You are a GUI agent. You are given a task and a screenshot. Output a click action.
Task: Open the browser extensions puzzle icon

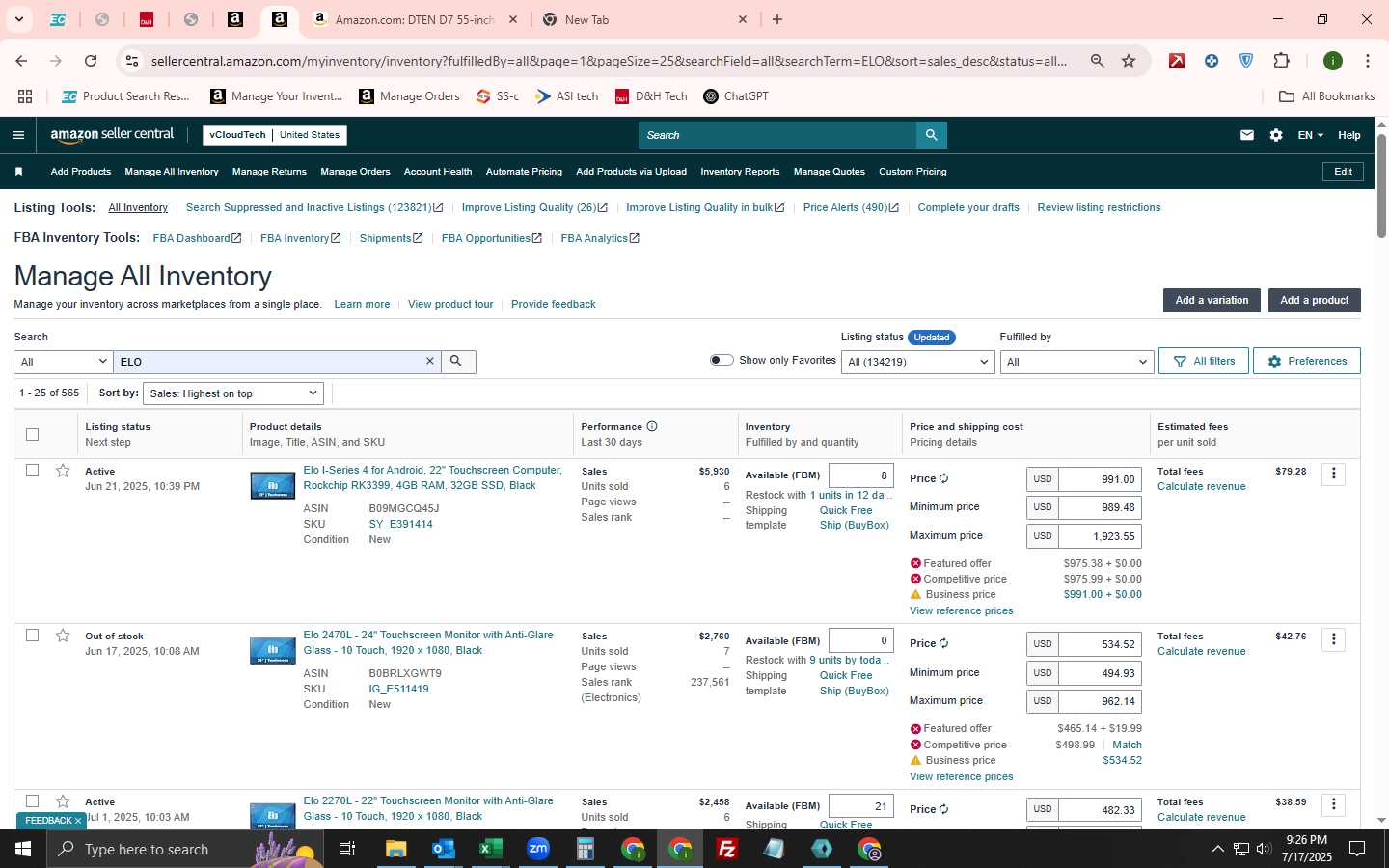click(1281, 61)
